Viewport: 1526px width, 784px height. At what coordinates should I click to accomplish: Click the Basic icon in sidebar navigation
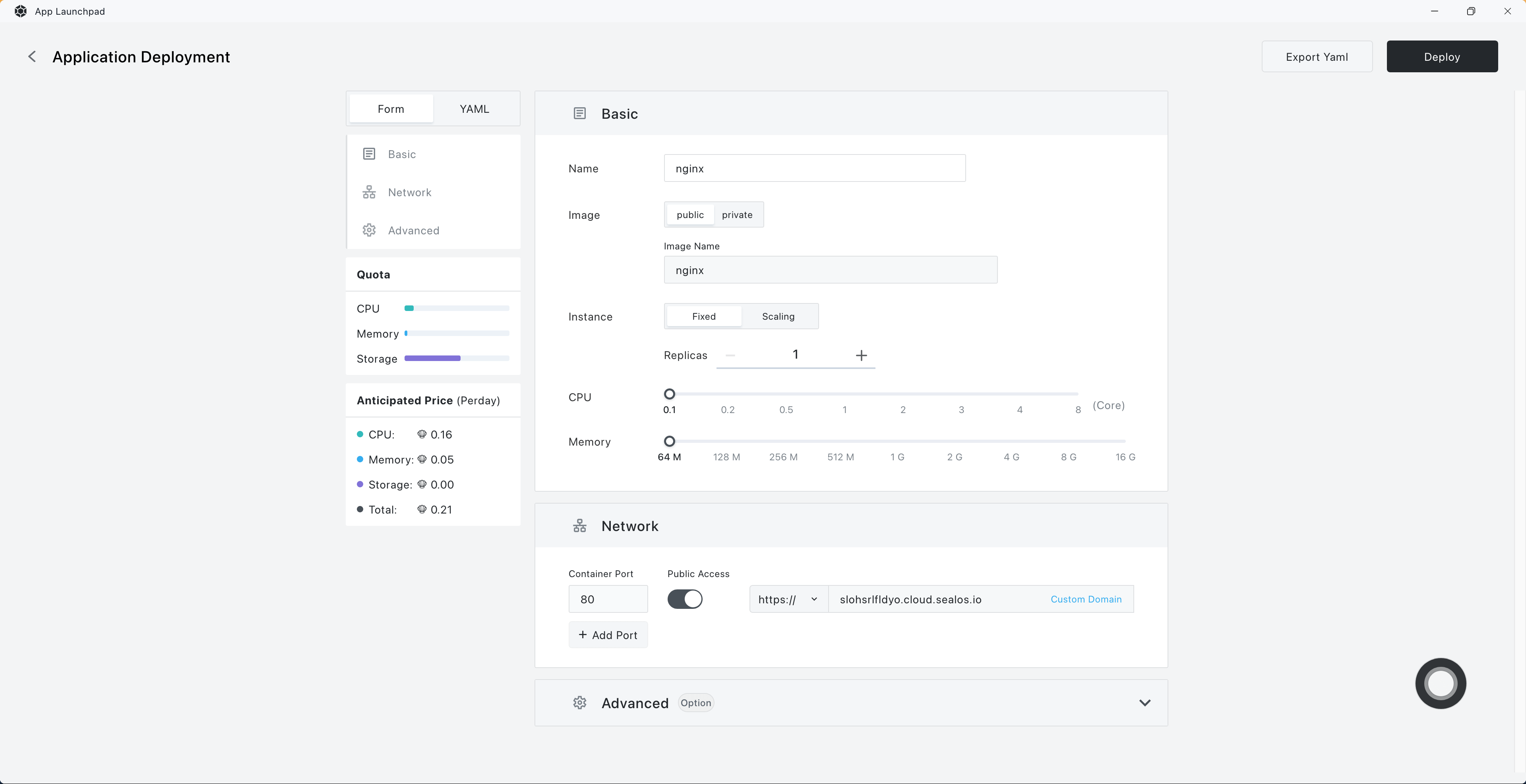point(369,154)
